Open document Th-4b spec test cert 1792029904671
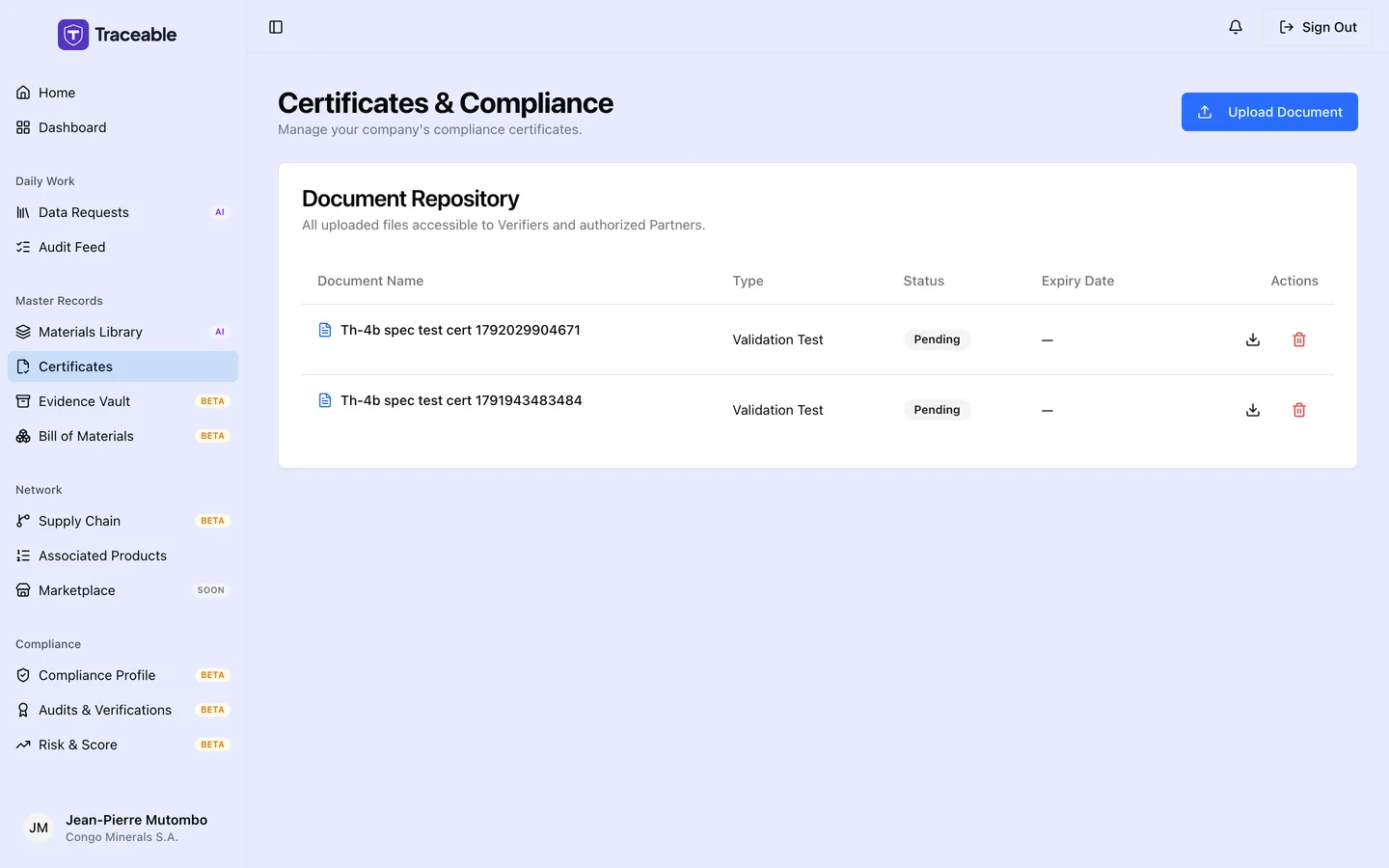The image size is (1389, 868). click(460, 330)
